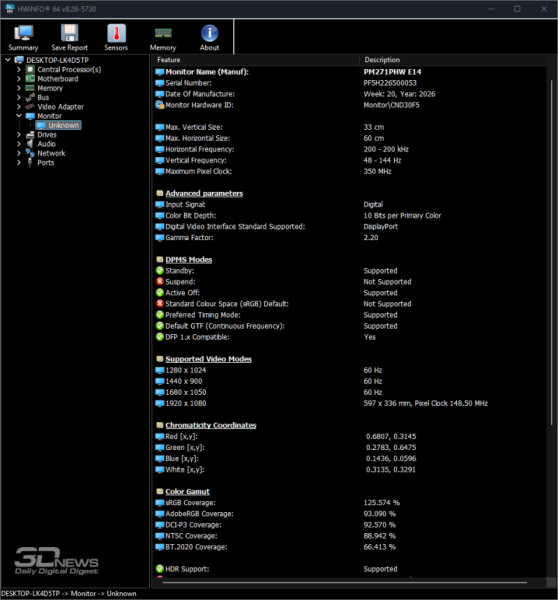Select the Ports tree icon
The width and height of the screenshot is (558, 600).
[30, 162]
